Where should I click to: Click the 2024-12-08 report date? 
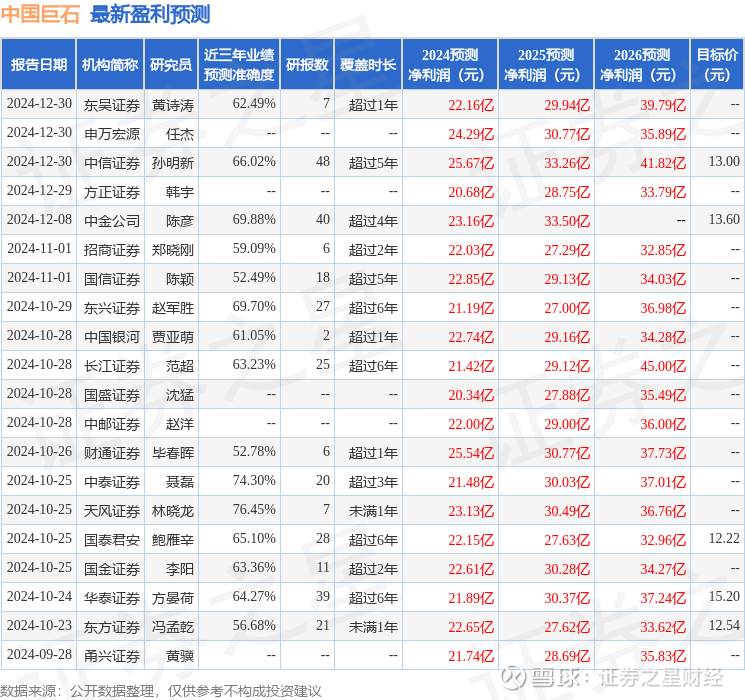[39, 219]
